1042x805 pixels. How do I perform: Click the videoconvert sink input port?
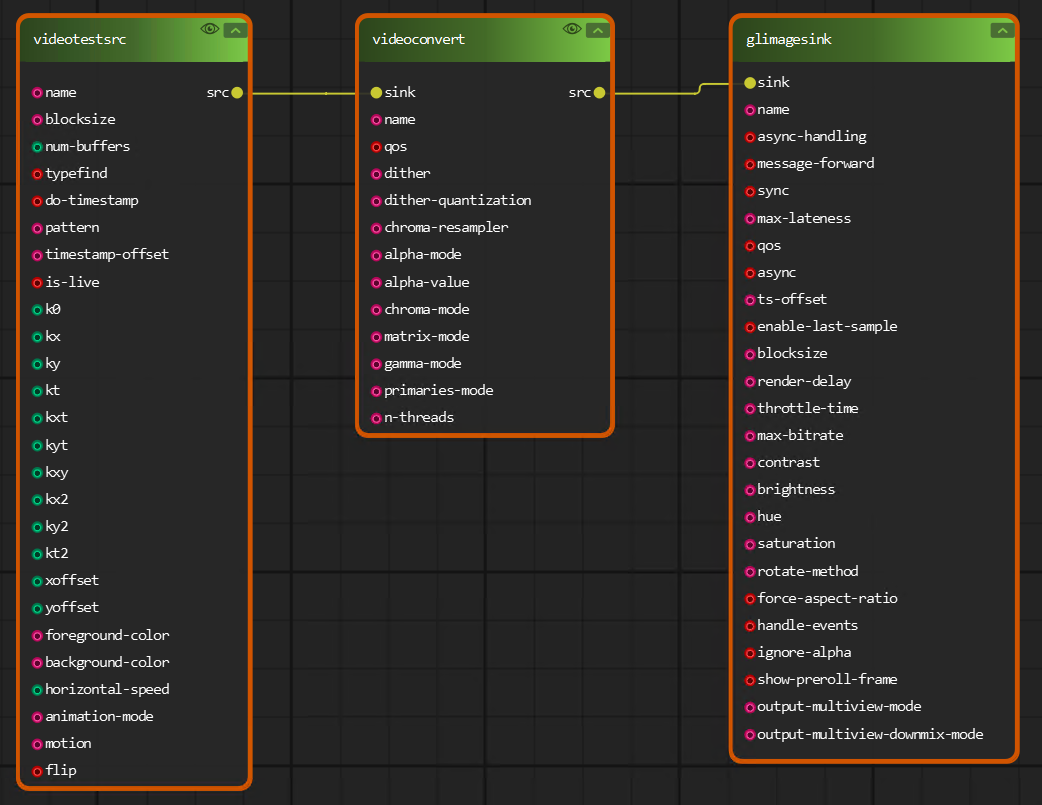[376, 93]
